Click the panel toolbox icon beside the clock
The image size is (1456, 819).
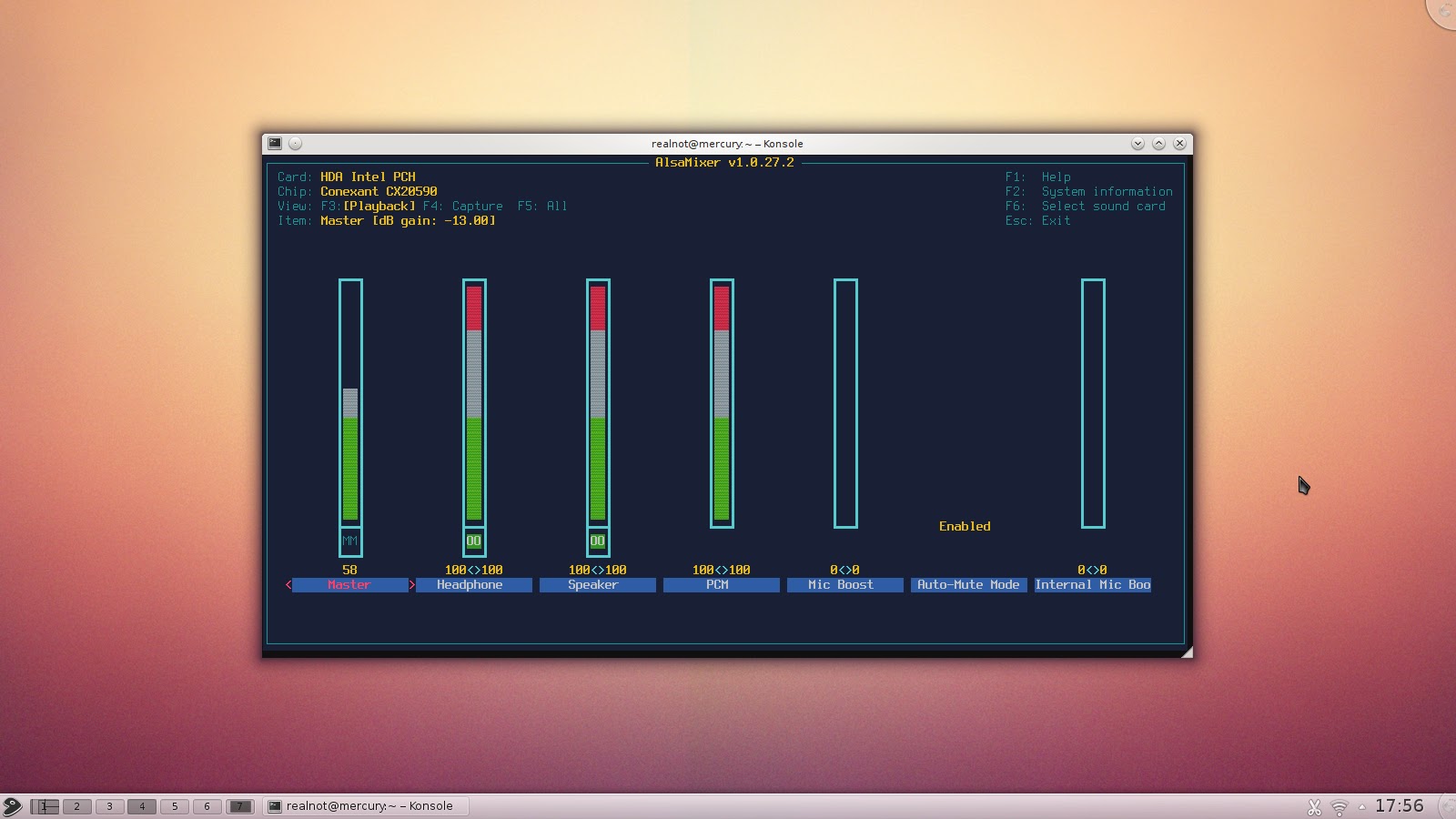[1447, 806]
